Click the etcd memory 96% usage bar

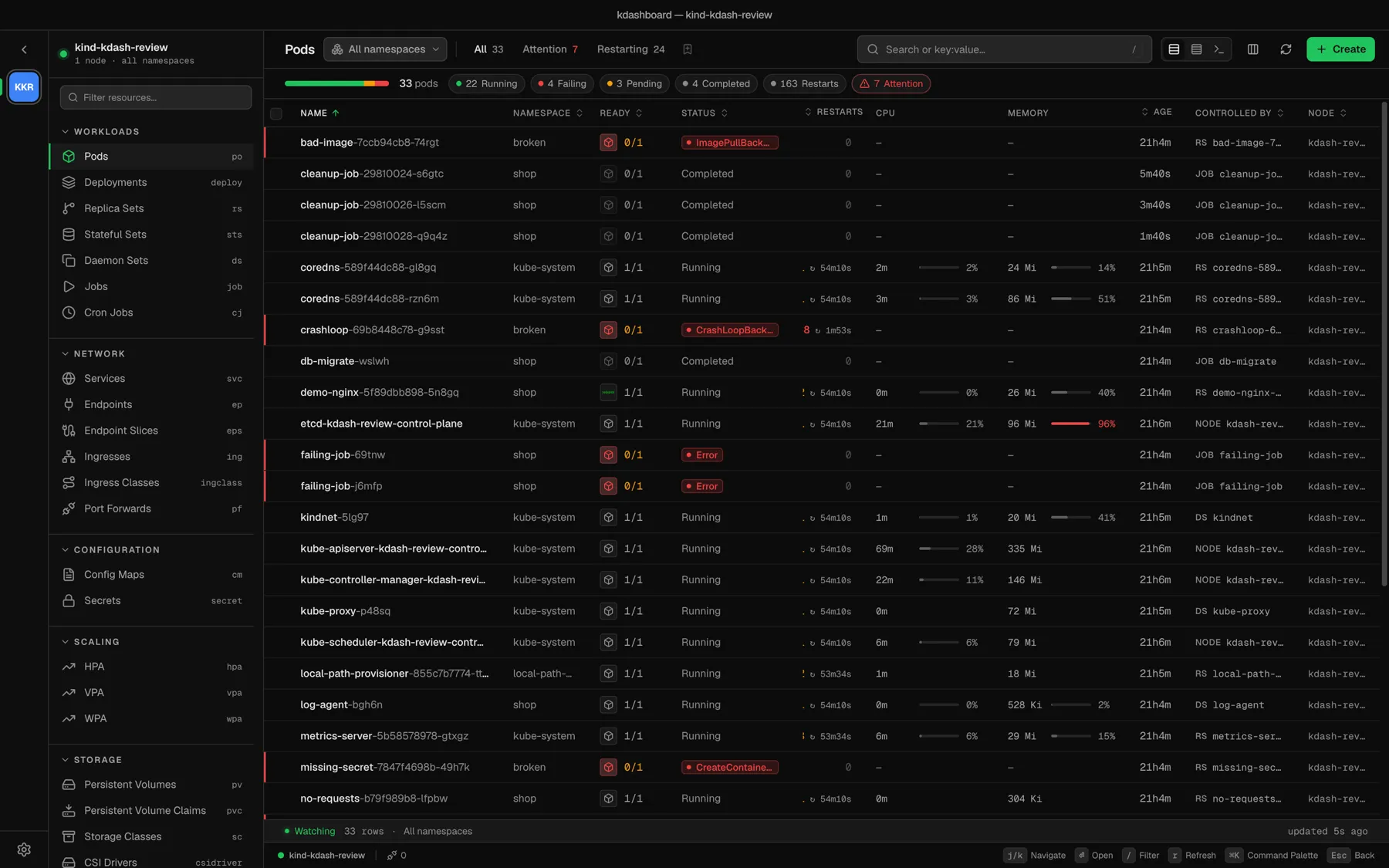click(x=1070, y=424)
